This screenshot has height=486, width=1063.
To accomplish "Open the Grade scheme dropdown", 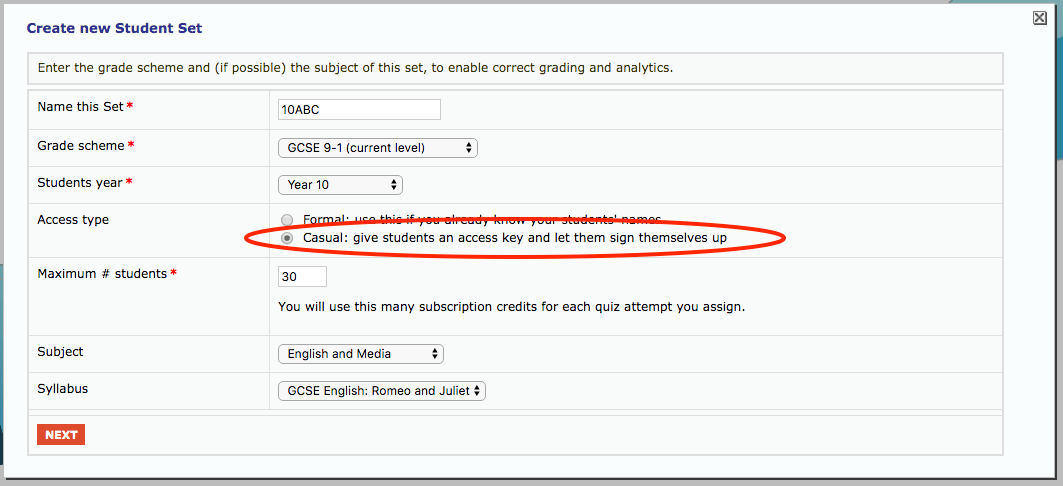I will (377, 148).
